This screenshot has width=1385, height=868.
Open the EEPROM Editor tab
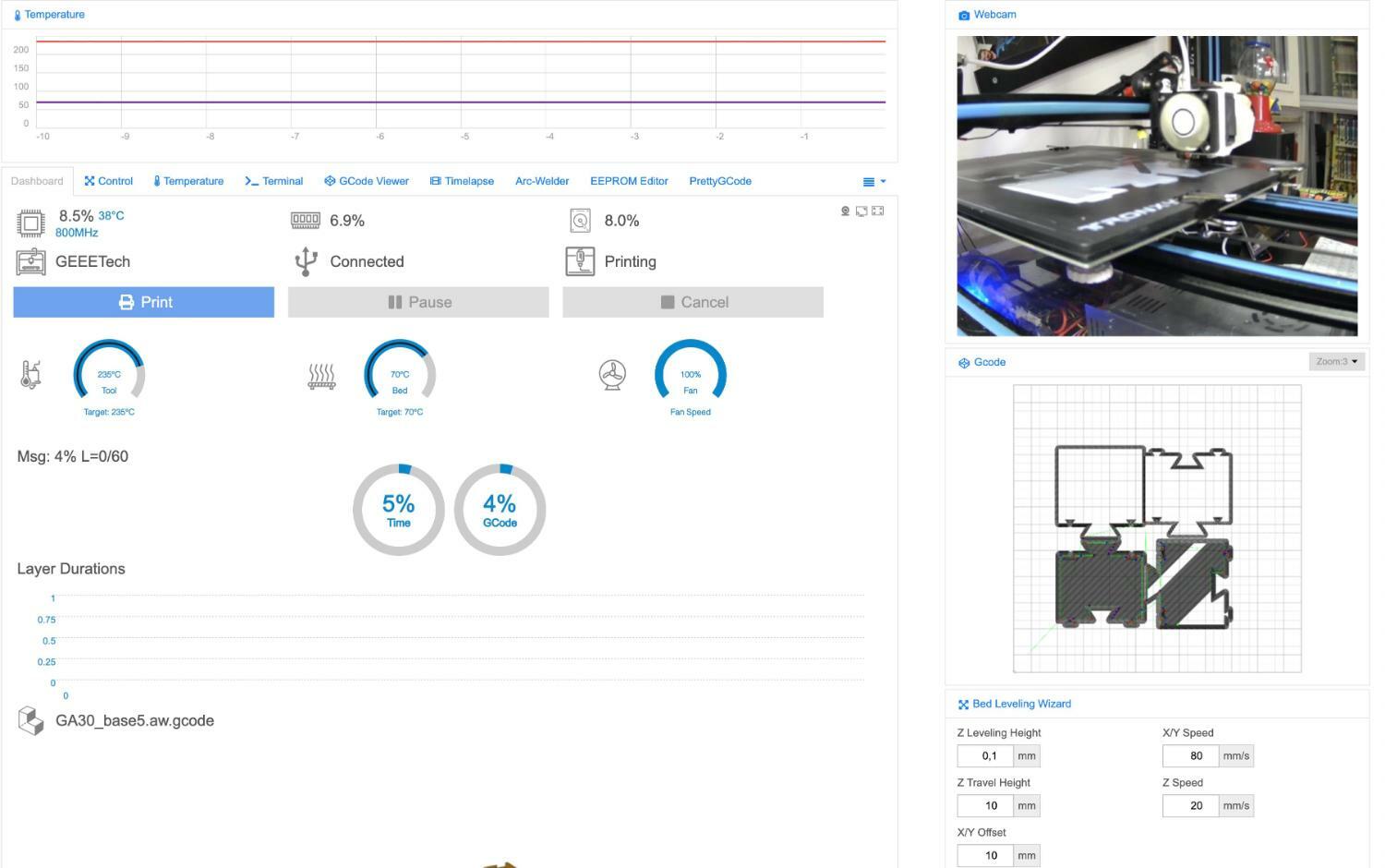629,182
